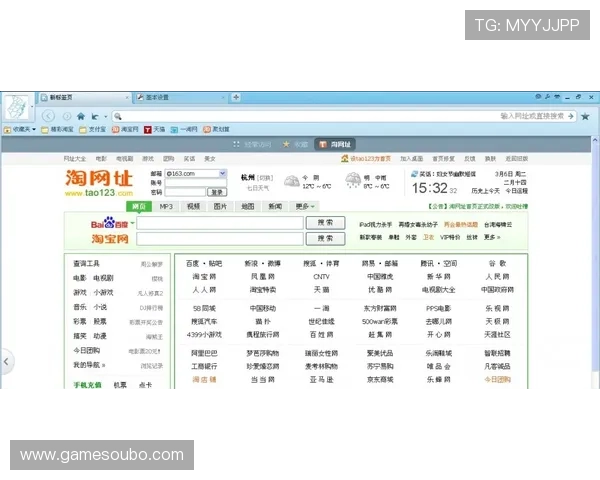Click scrollbar up arrow on right edge
The width and height of the screenshot is (600, 480).
pyautogui.click(x=595, y=140)
